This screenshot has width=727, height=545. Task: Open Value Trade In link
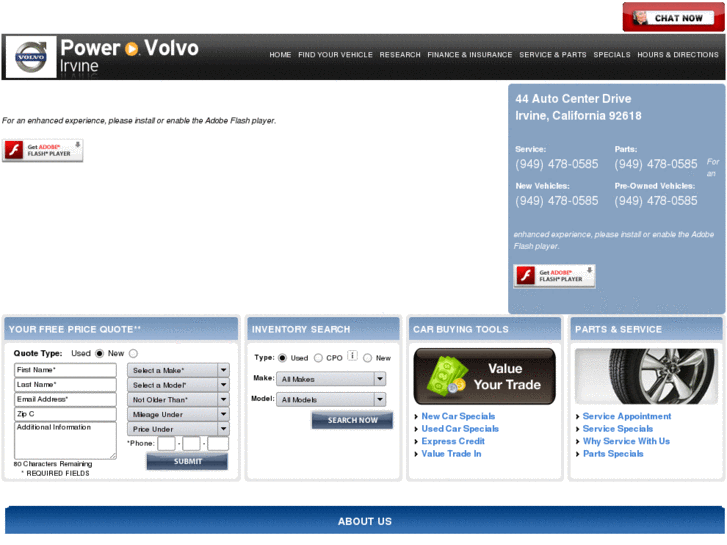(451, 454)
